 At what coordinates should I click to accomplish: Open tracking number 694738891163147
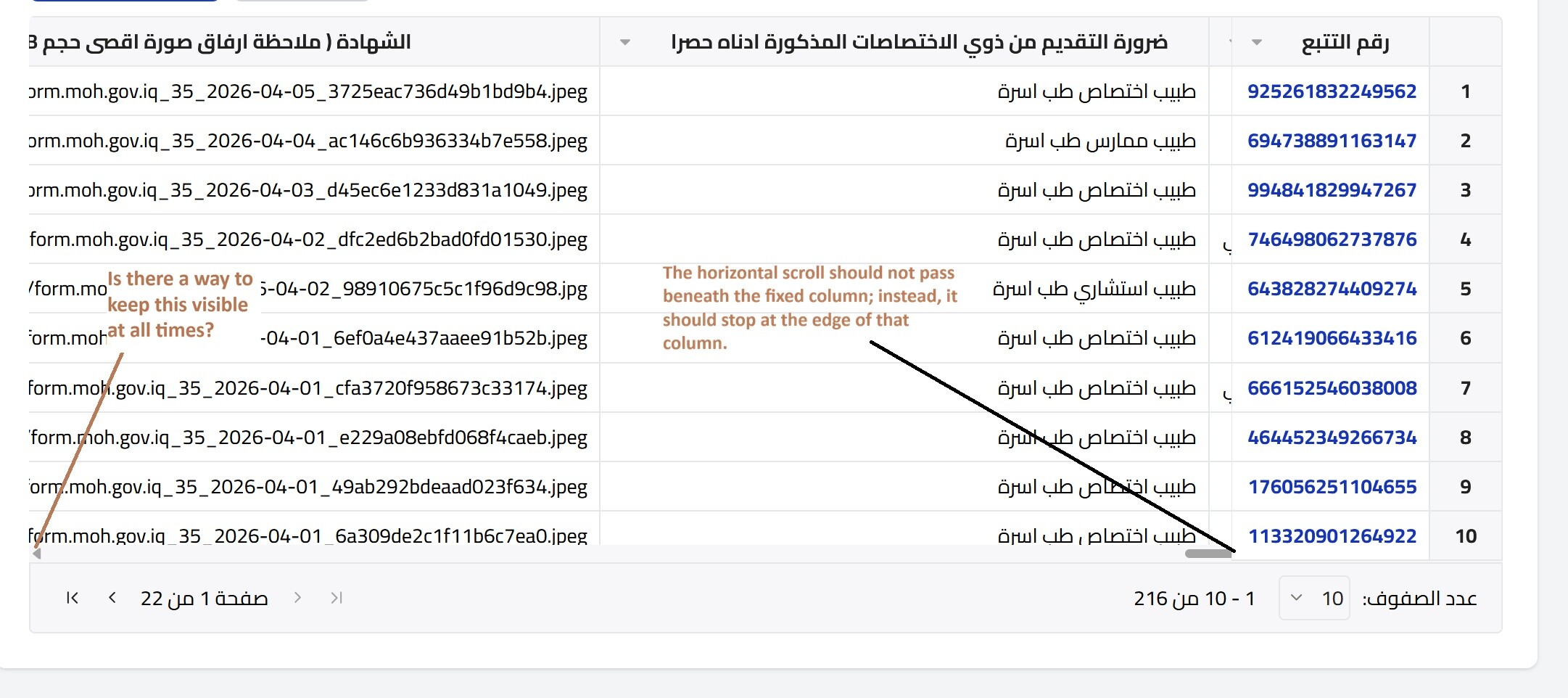point(1332,141)
